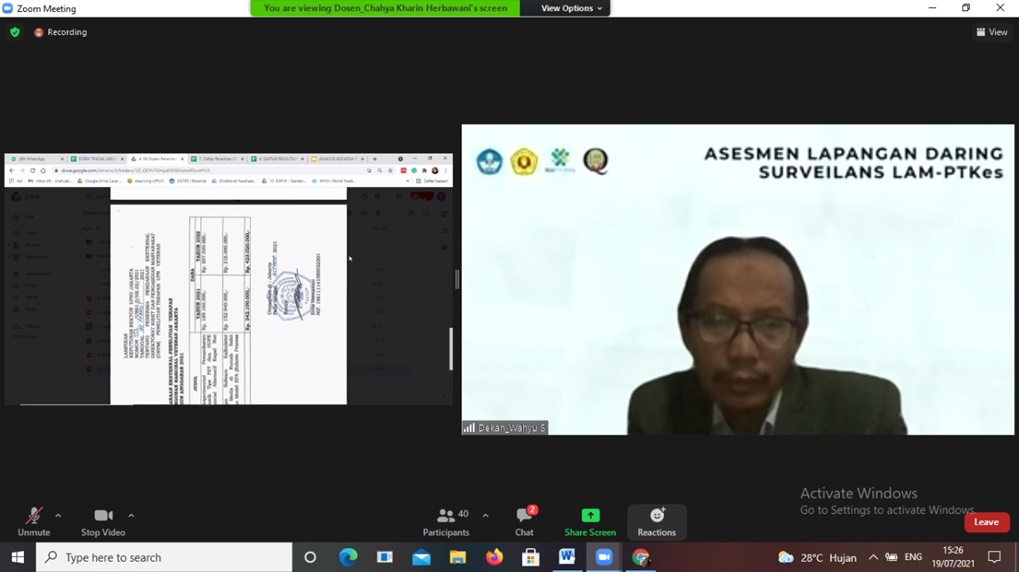
Task: Expand the Participants options arrow
Action: tap(486, 516)
